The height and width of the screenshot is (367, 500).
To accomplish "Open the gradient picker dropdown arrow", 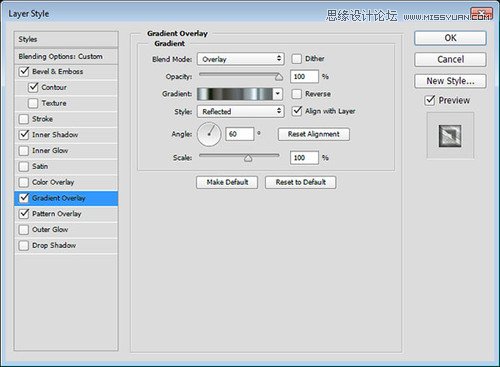I will [x=277, y=94].
